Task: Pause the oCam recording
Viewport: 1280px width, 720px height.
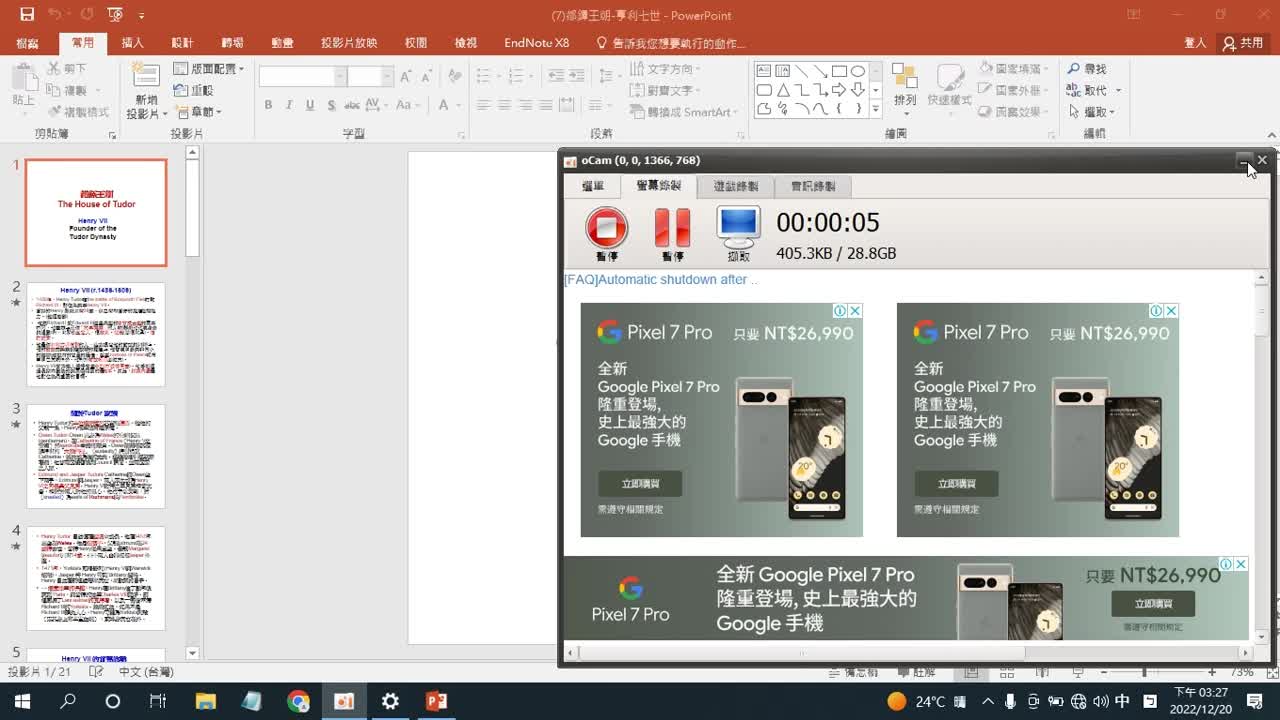Action: pos(672,228)
